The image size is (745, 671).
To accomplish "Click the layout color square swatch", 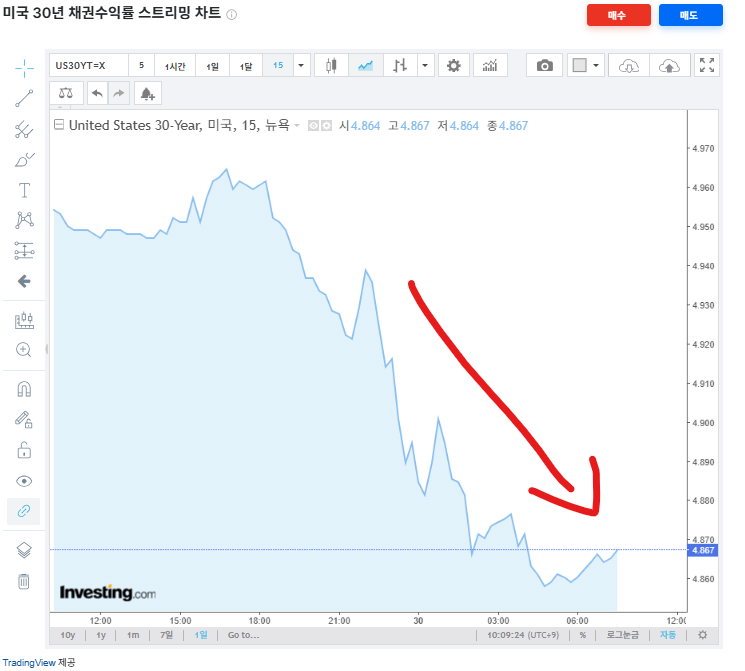I will coord(579,66).
